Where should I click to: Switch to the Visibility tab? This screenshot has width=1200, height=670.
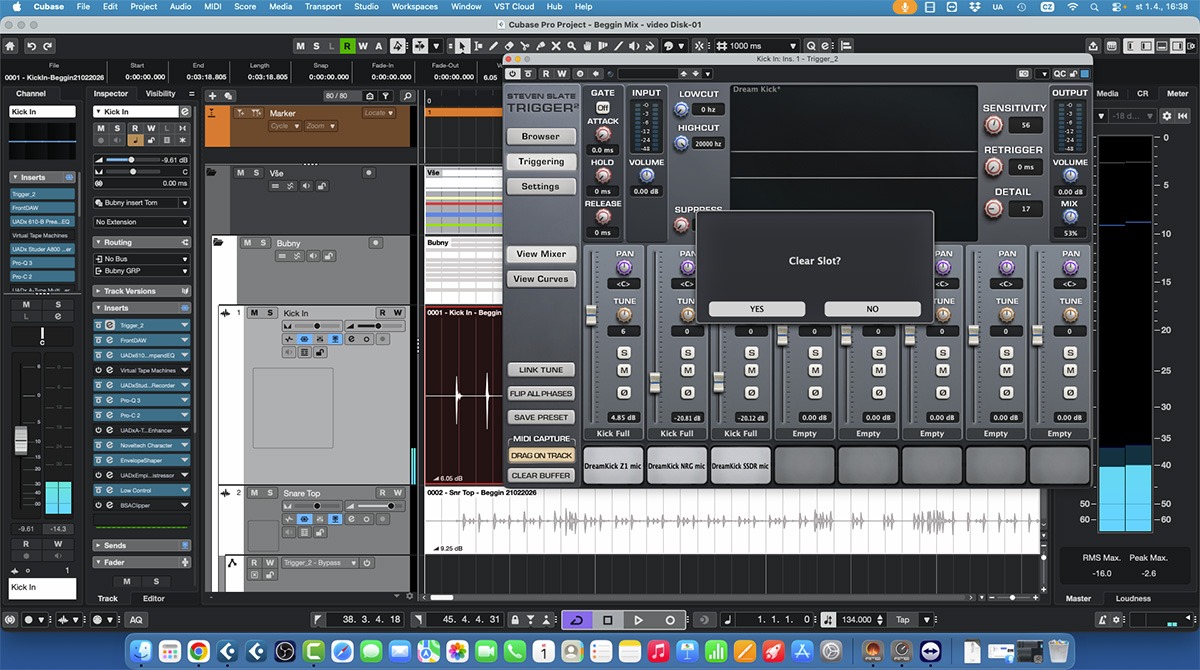161,94
